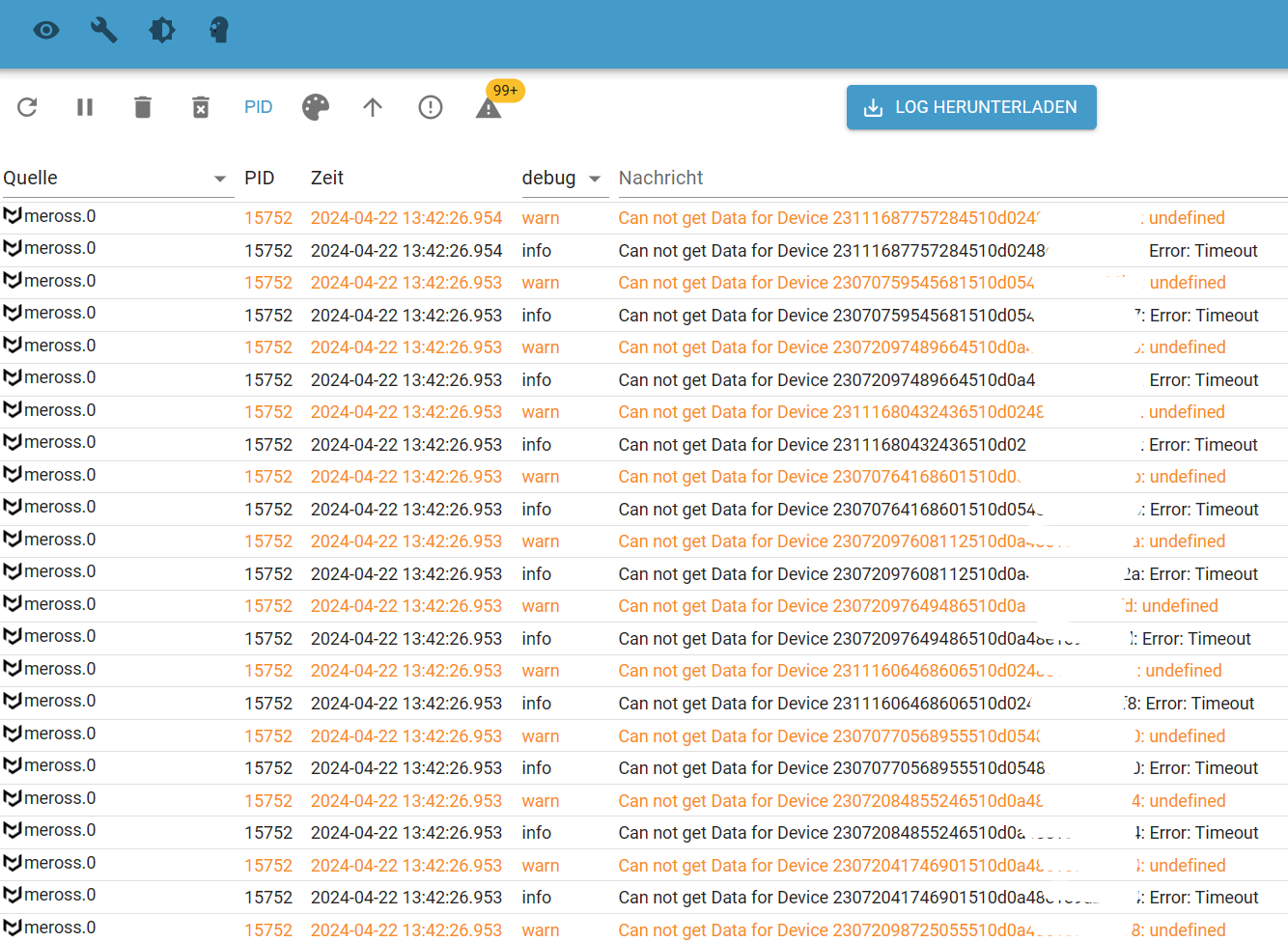The width and height of the screenshot is (1288, 942).
Task: Select warn message for Device 2307208485524651
Action: (x=922, y=801)
